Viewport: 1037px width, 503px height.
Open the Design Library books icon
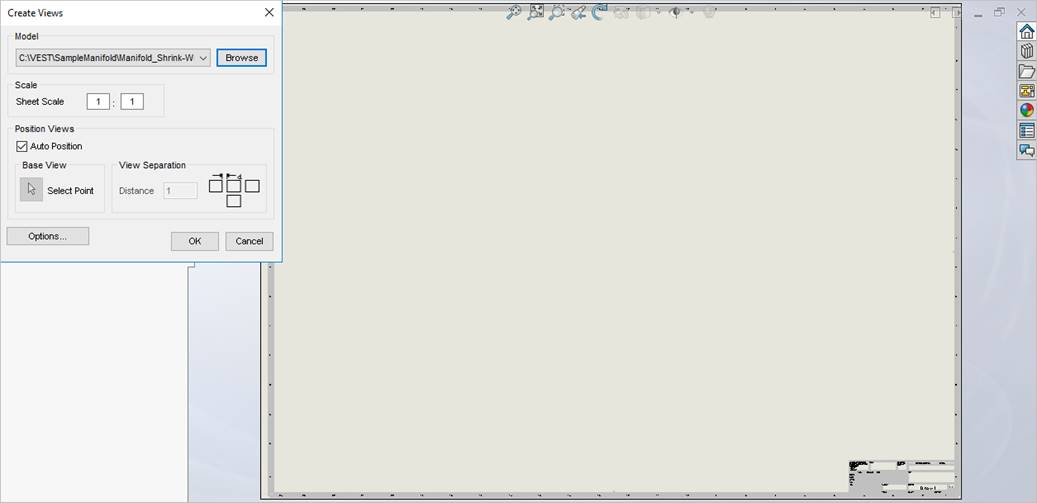click(x=1026, y=51)
